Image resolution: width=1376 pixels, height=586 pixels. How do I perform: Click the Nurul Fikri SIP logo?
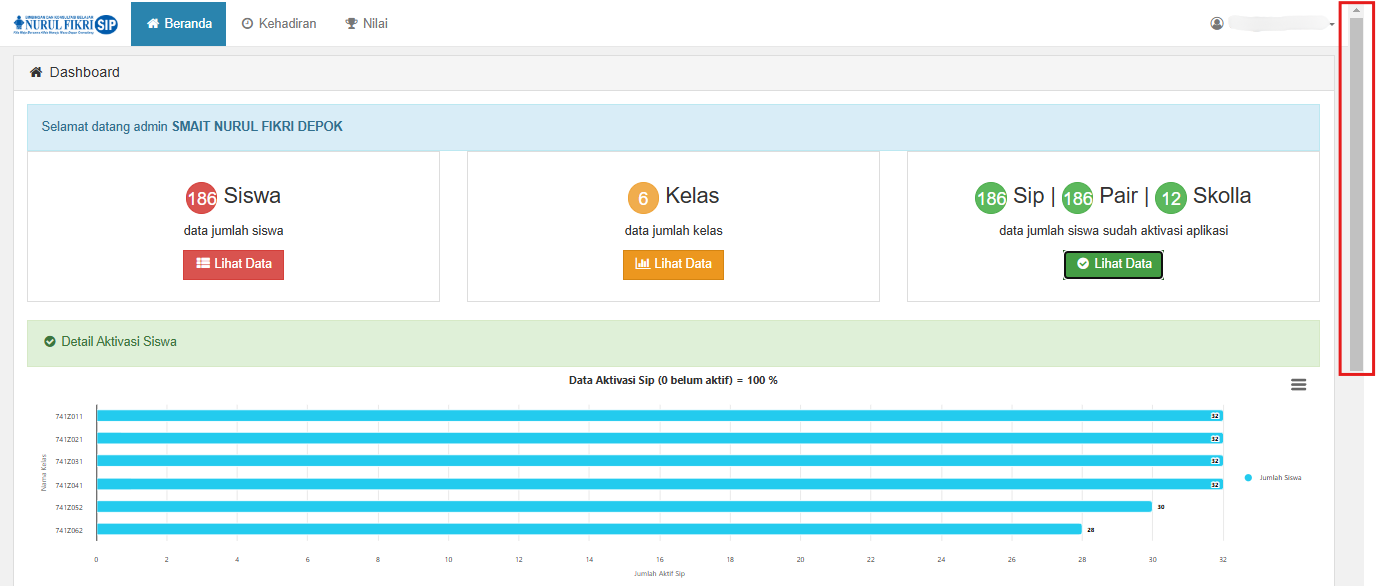[65, 24]
